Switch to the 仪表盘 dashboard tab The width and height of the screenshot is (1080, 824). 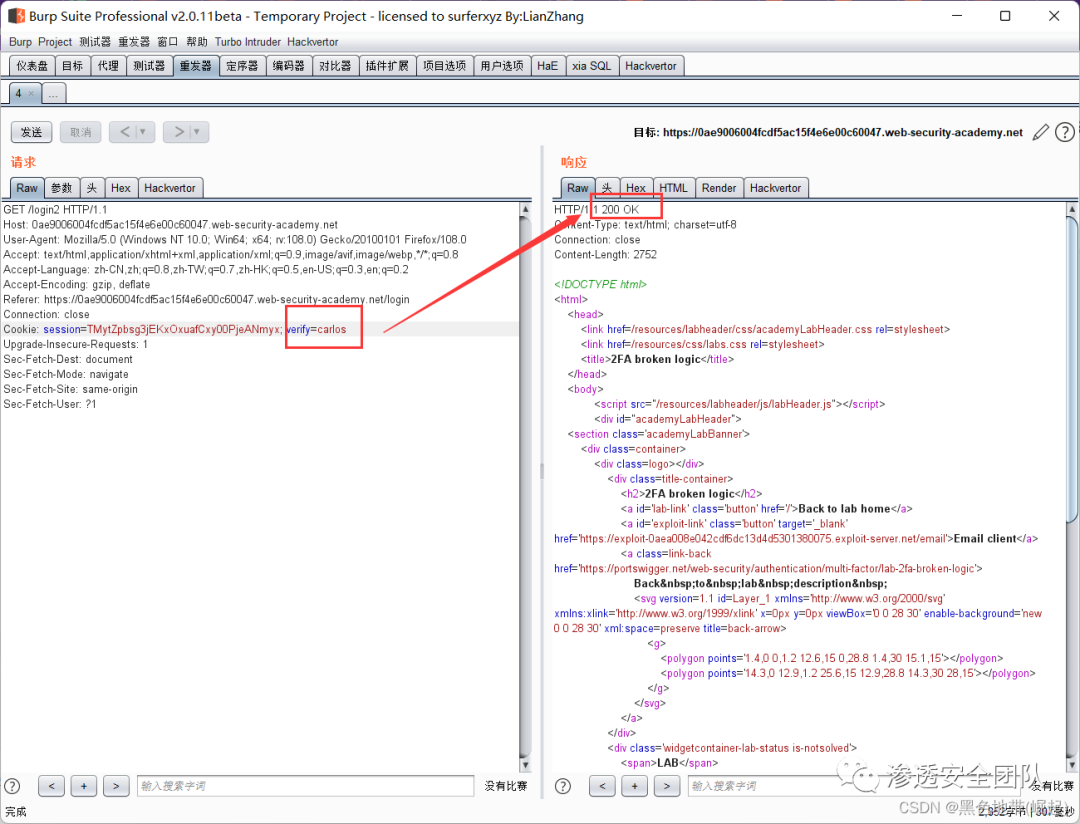[32, 66]
